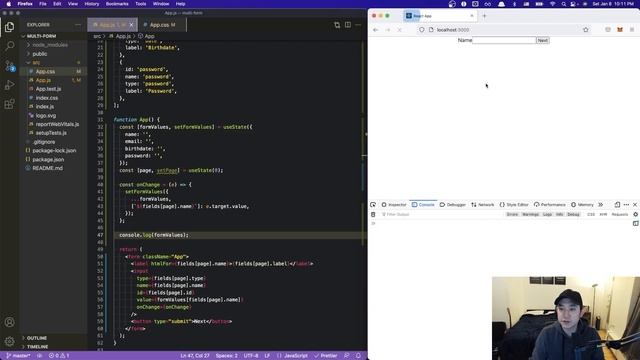Bookmark this page with star icon
Screen dimensions: 640x360
(x=586, y=30)
